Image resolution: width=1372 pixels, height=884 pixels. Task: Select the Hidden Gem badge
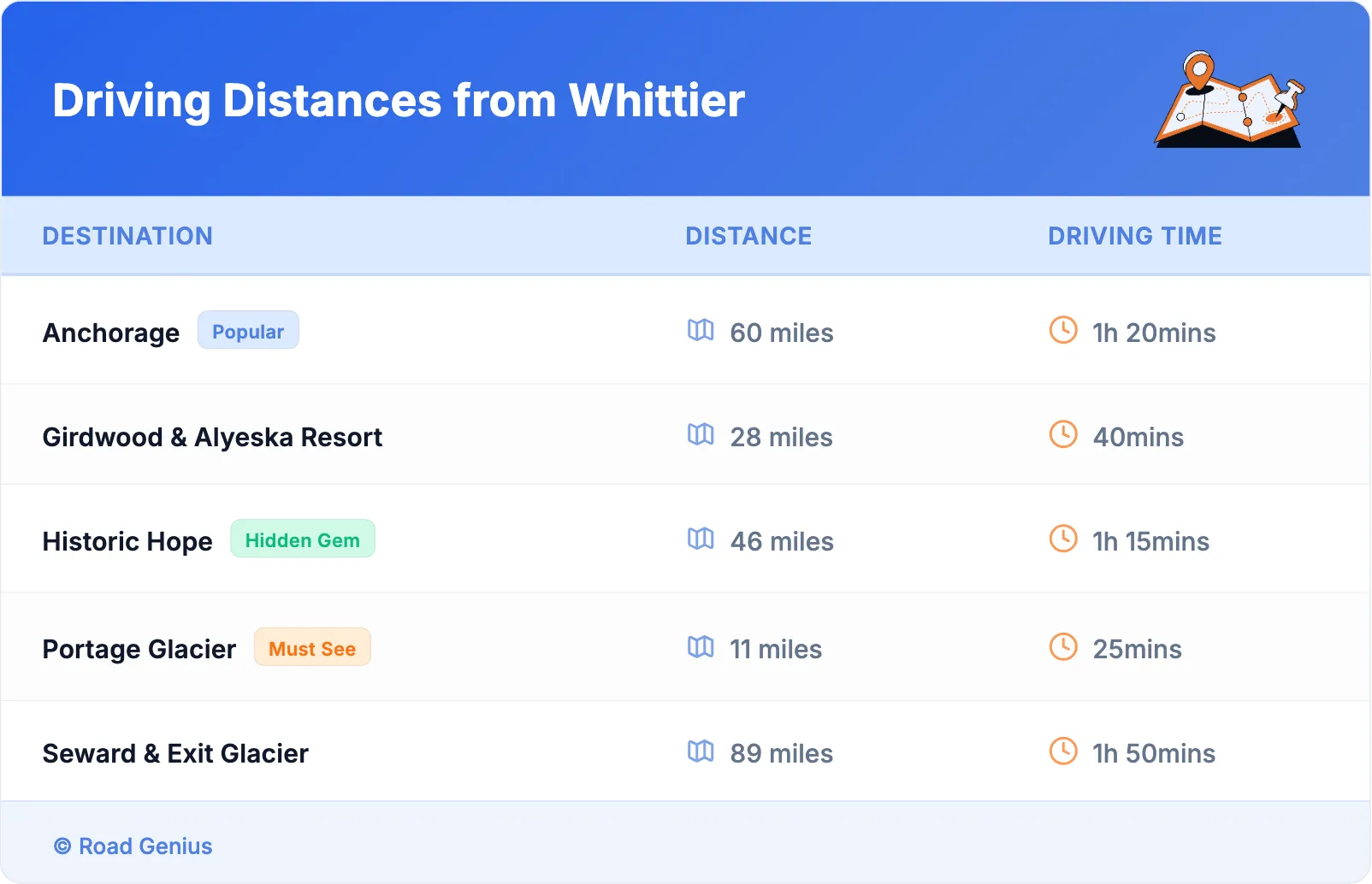[303, 539]
